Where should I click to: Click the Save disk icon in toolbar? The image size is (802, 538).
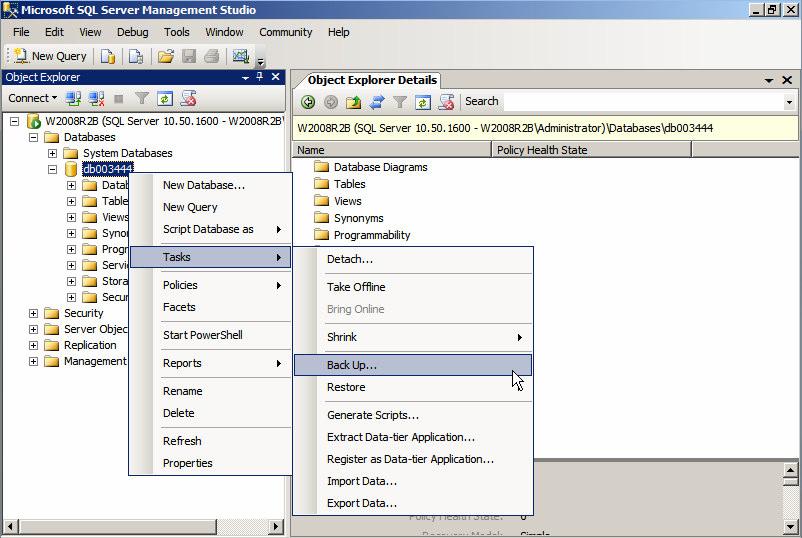tap(189, 56)
